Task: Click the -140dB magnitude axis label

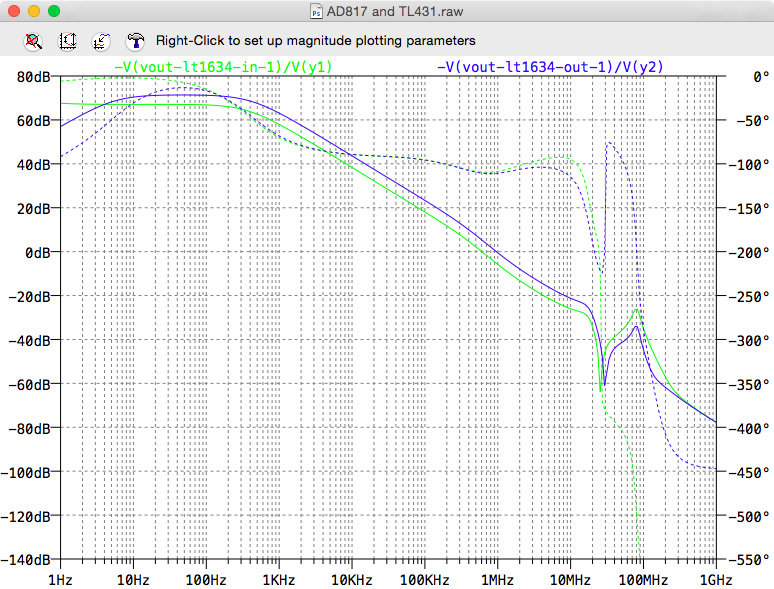Action: point(26,560)
